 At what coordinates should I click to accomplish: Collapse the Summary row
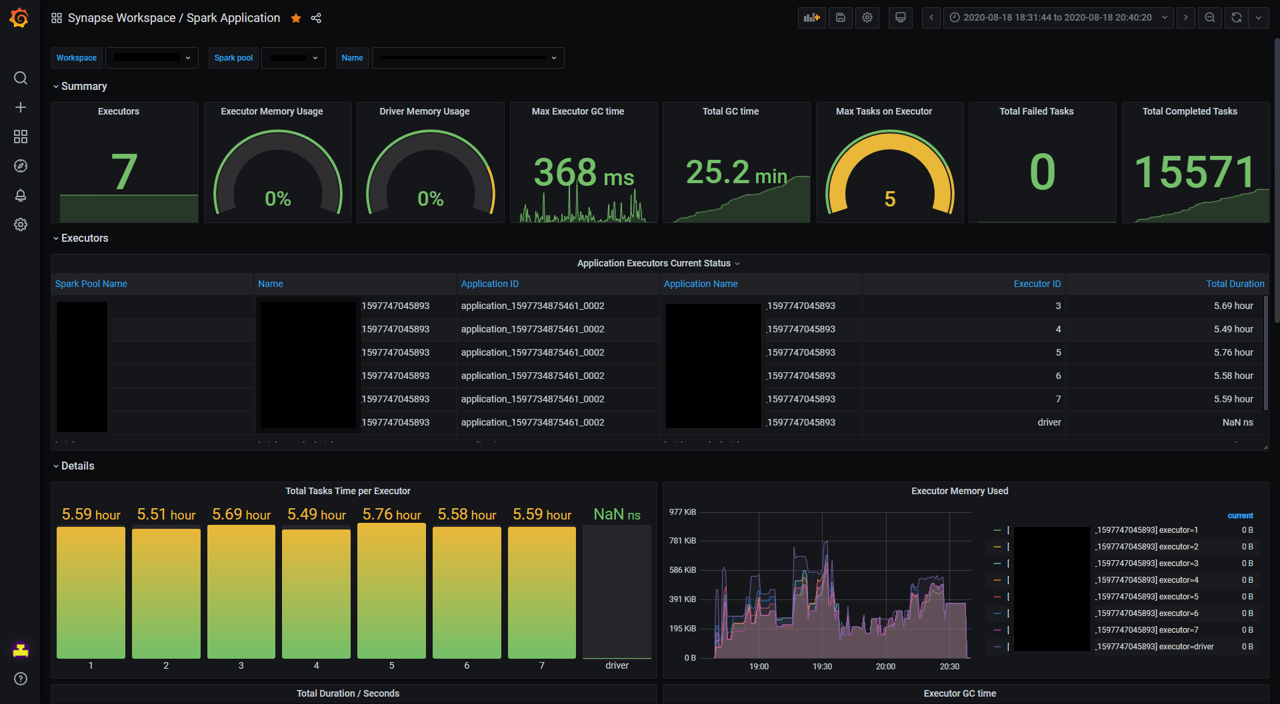(80, 87)
